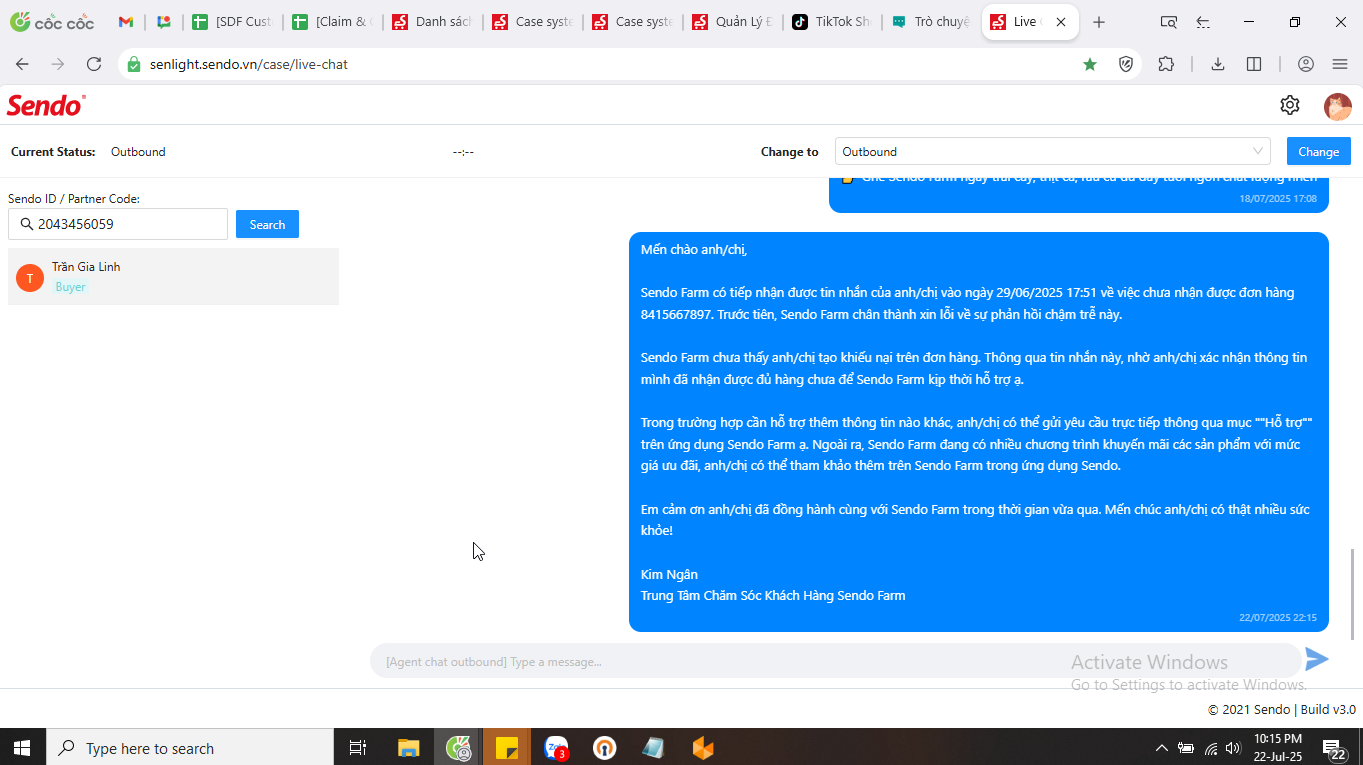Open a new browser tab
Viewport: 1363px width, 765px height.
[x=1099, y=22]
